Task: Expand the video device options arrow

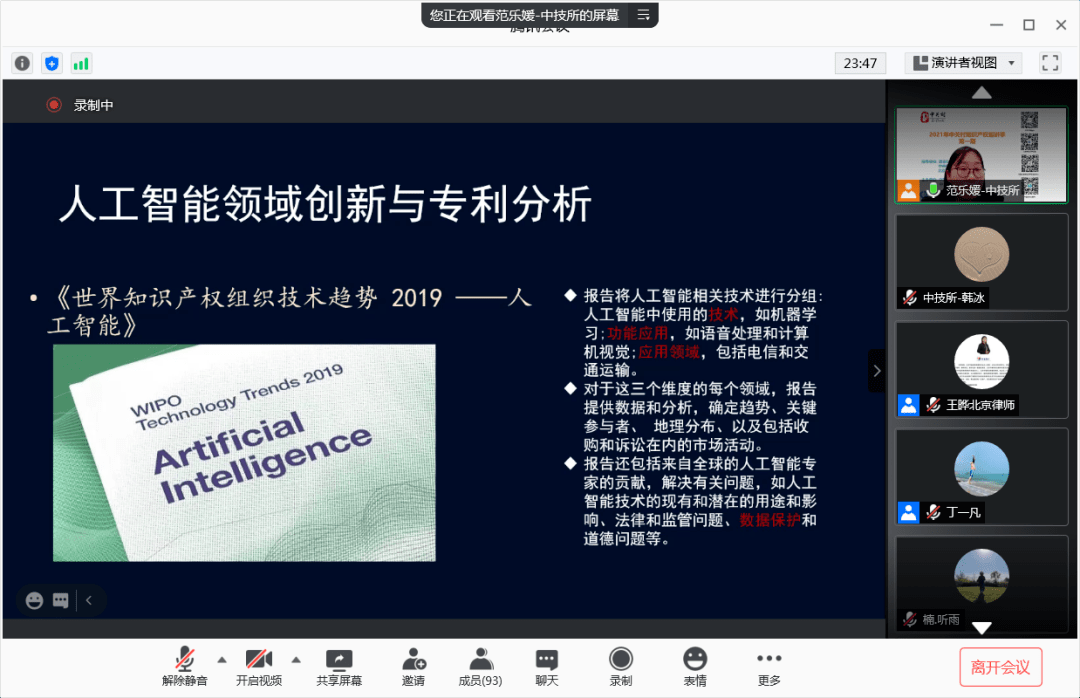Action: pos(296,660)
